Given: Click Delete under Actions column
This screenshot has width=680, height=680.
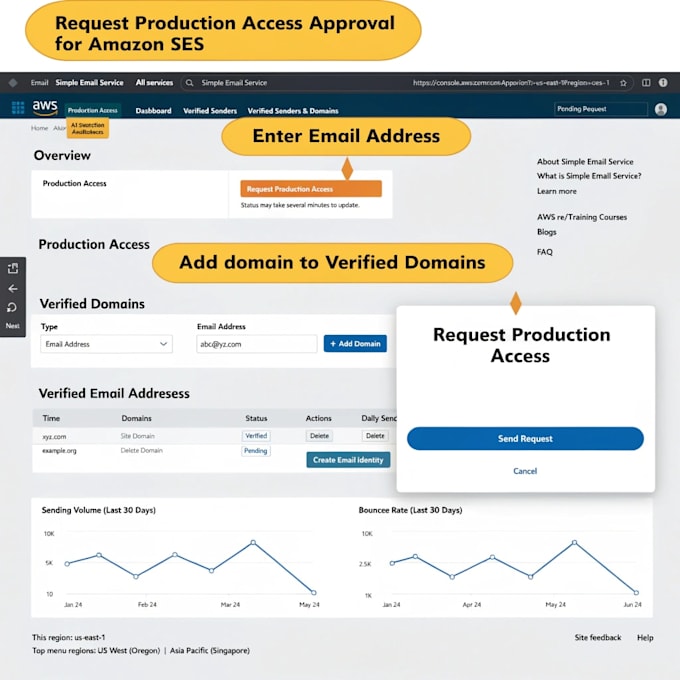Looking at the screenshot, I should pos(320,436).
